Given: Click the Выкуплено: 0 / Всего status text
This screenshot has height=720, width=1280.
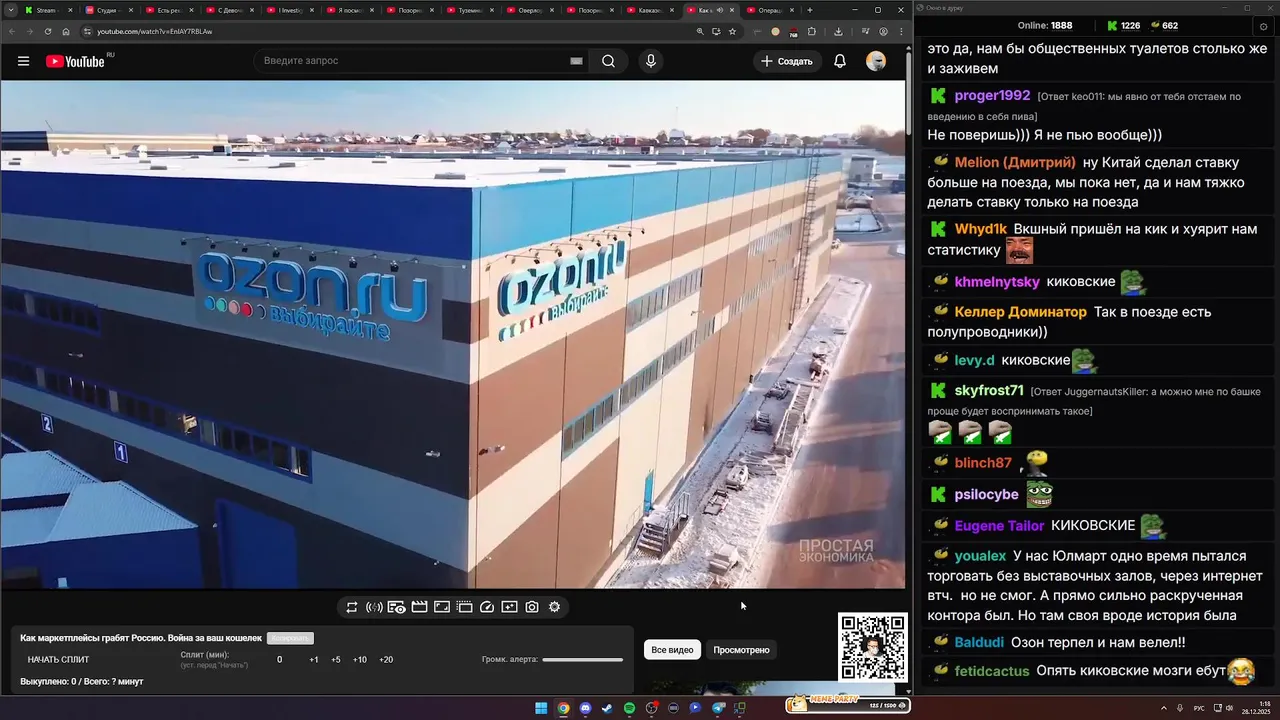Looking at the screenshot, I should coord(82,681).
